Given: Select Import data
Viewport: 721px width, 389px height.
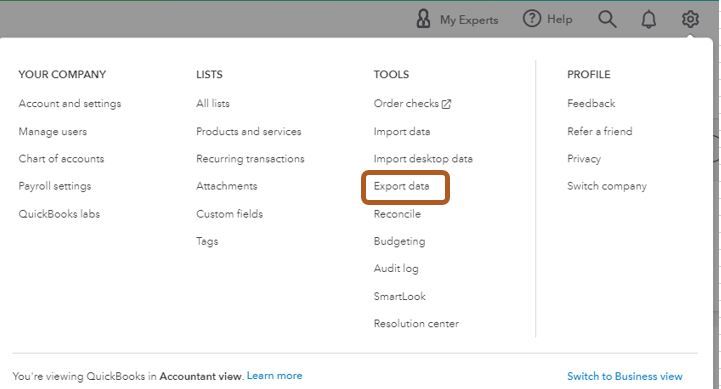Looking at the screenshot, I should coord(402,132).
